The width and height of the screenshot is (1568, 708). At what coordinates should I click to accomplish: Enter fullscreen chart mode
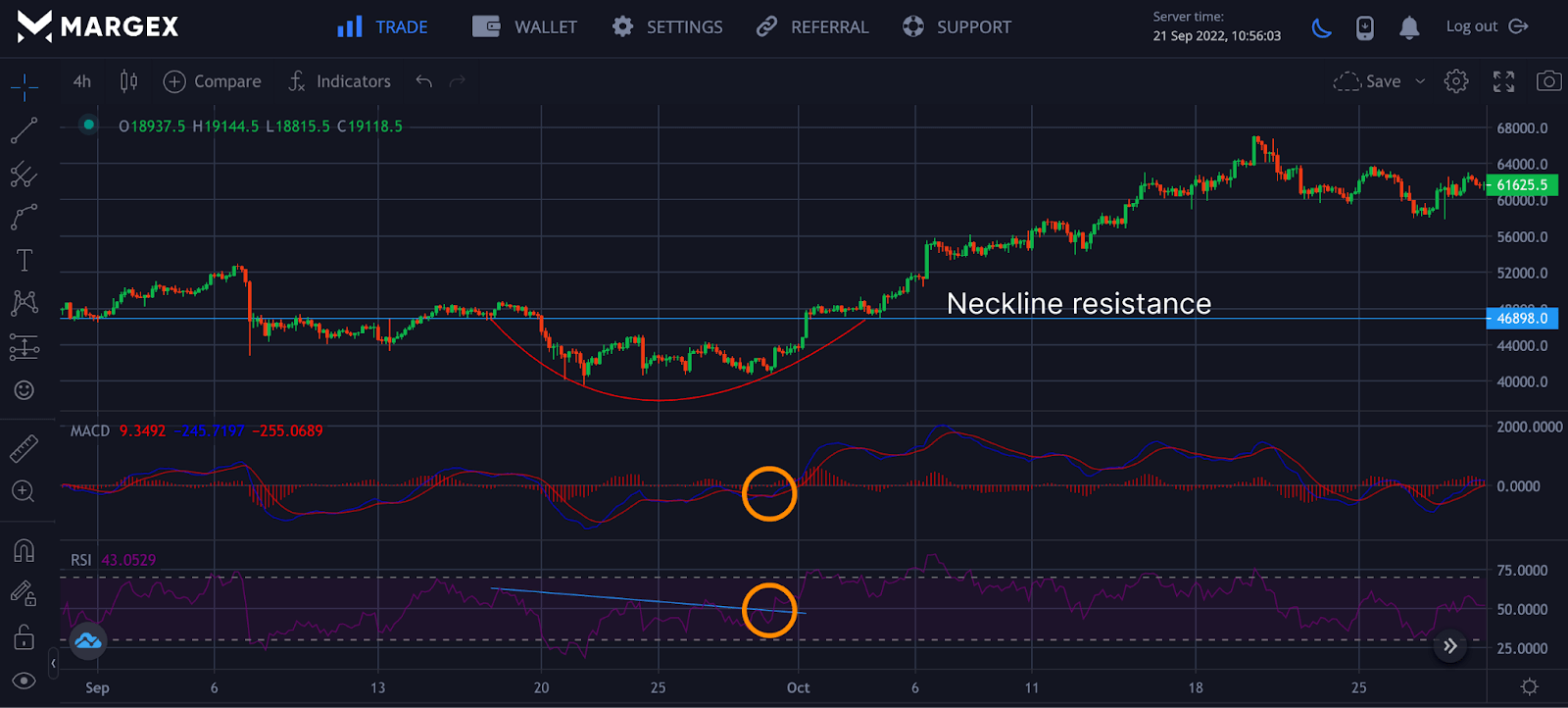[1503, 81]
